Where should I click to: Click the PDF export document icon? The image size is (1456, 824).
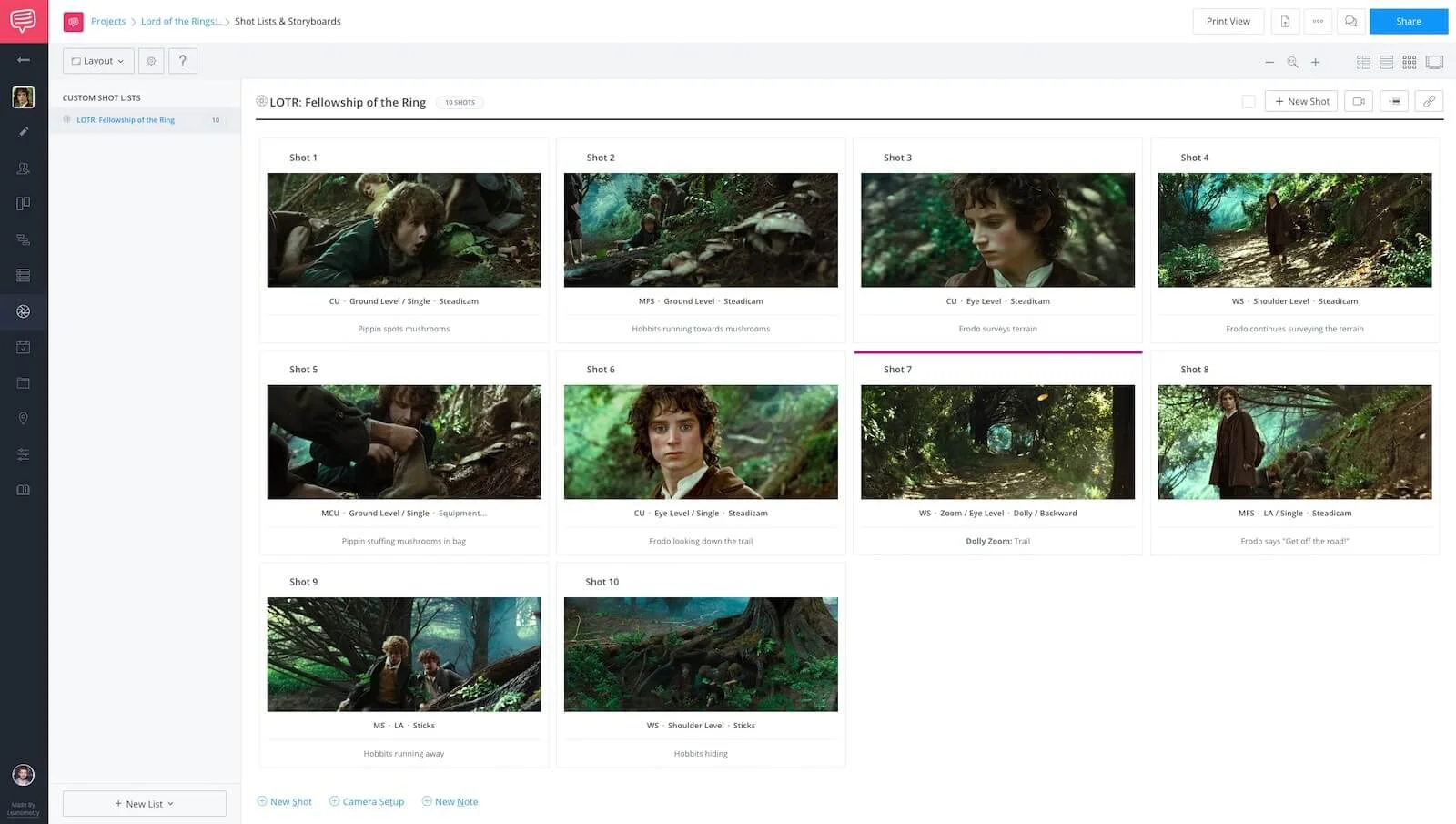(1285, 21)
